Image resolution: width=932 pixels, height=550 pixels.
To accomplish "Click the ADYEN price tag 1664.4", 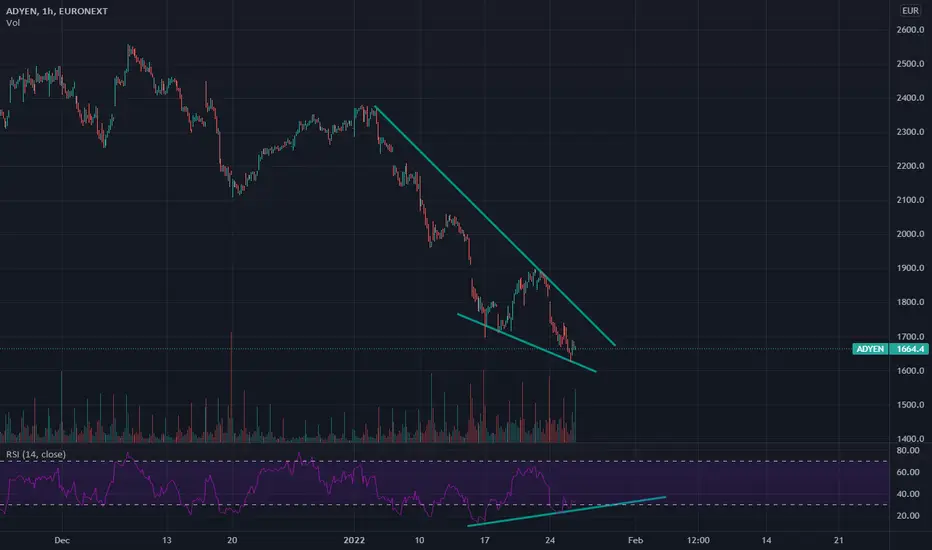I will click(890, 349).
